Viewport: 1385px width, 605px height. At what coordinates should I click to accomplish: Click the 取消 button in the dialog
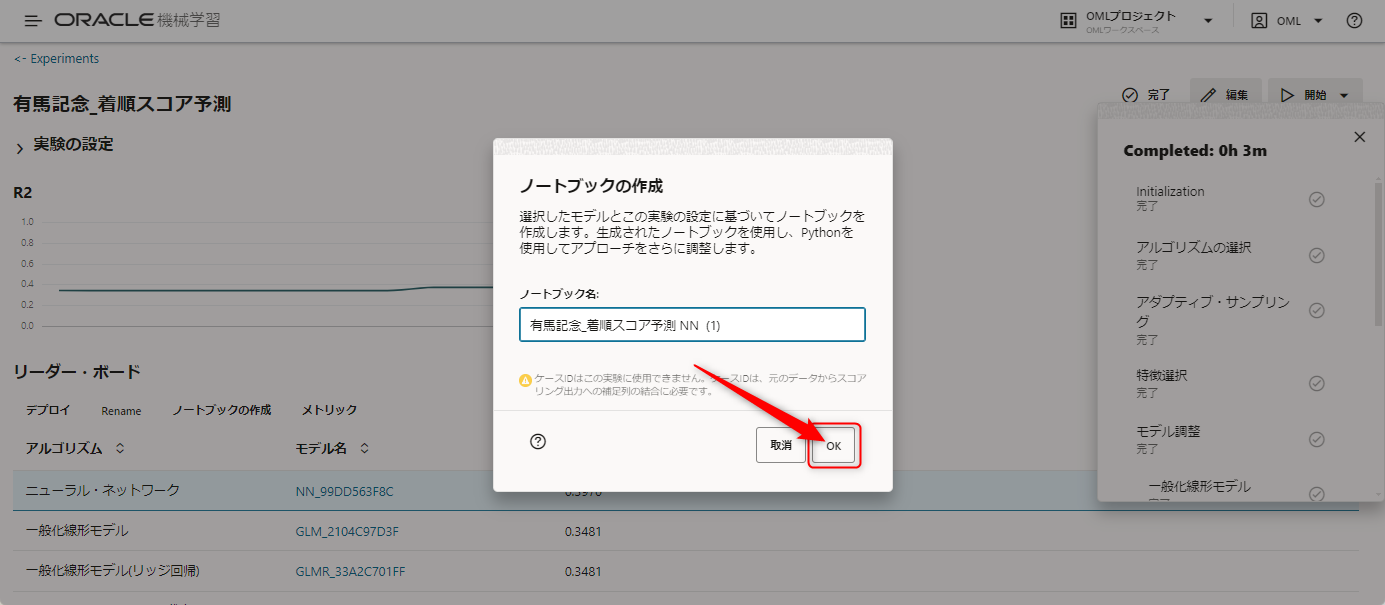pos(781,444)
